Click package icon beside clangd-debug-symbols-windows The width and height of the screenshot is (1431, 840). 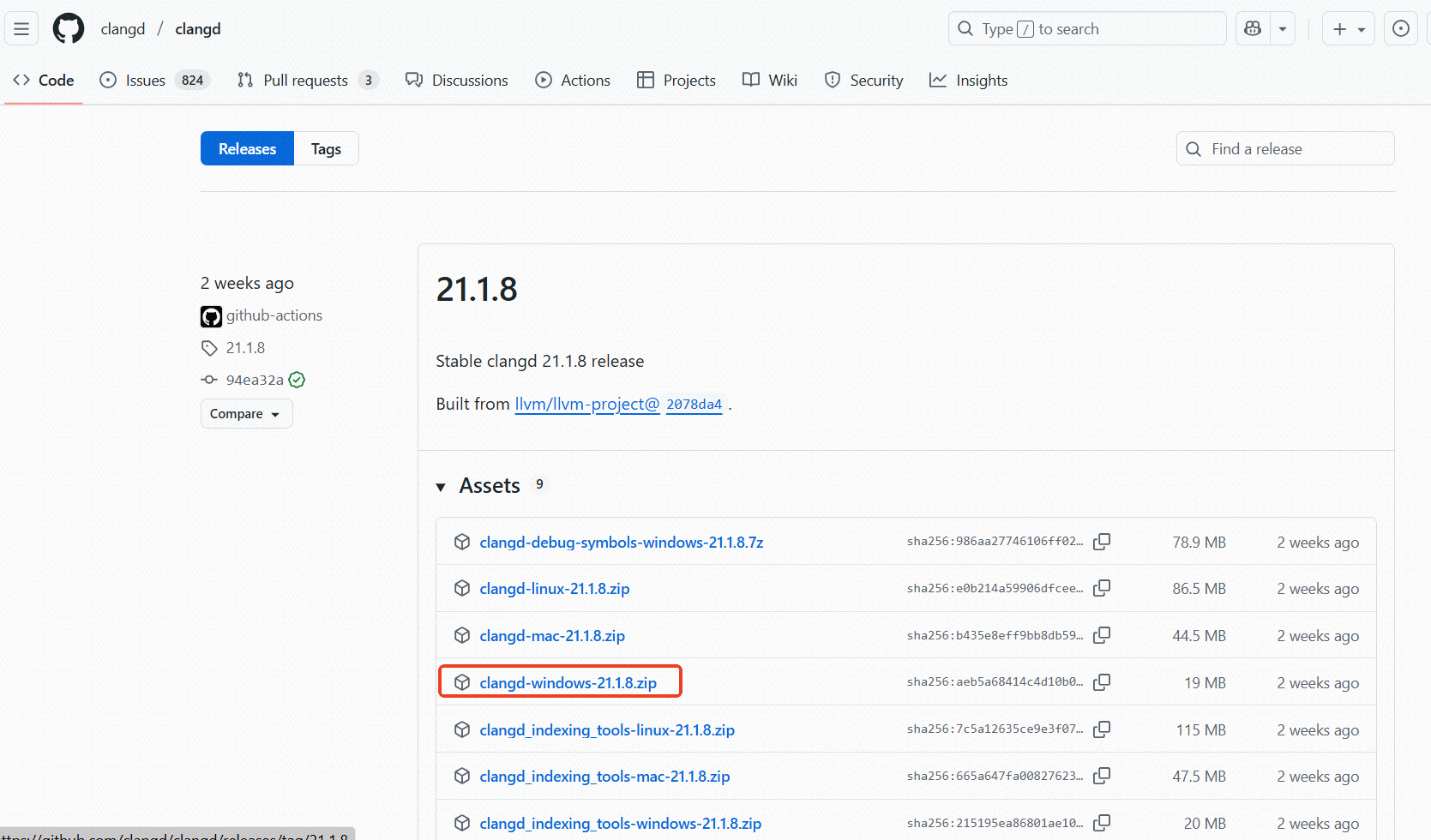pyautogui.click(x=462, y=542)
